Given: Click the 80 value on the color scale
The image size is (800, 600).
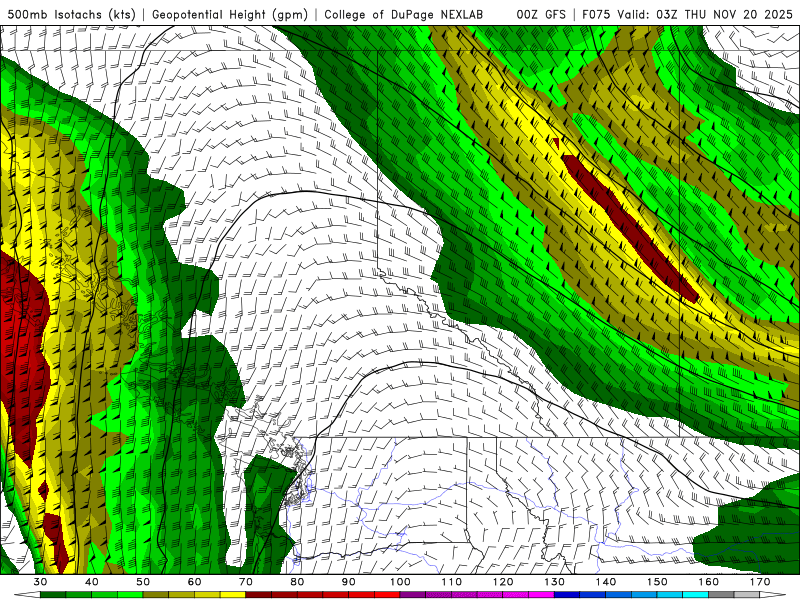Looking at the screenshot, I should coord(297,582).
